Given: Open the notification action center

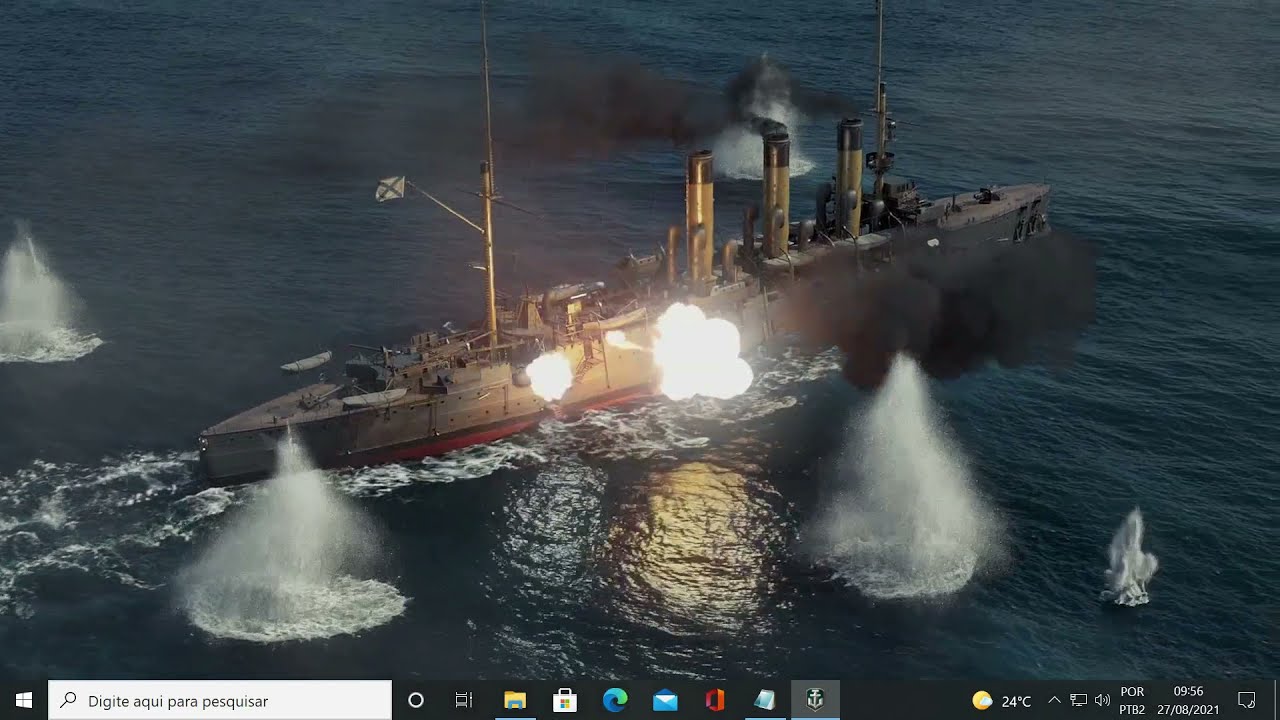Looking at the screenshot, I should [1247, 700].
